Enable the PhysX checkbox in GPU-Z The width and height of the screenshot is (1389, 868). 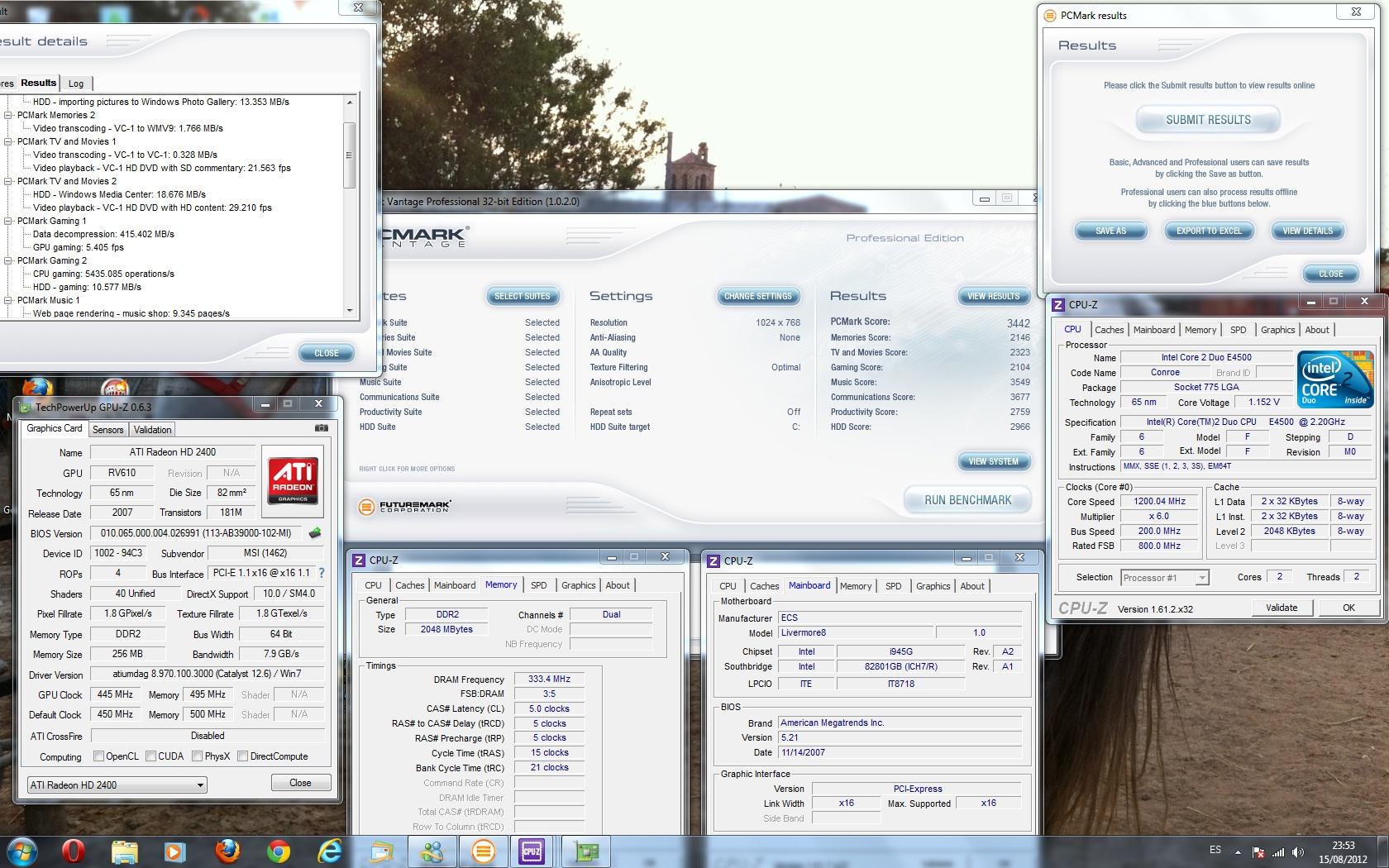tap(197, 756)
